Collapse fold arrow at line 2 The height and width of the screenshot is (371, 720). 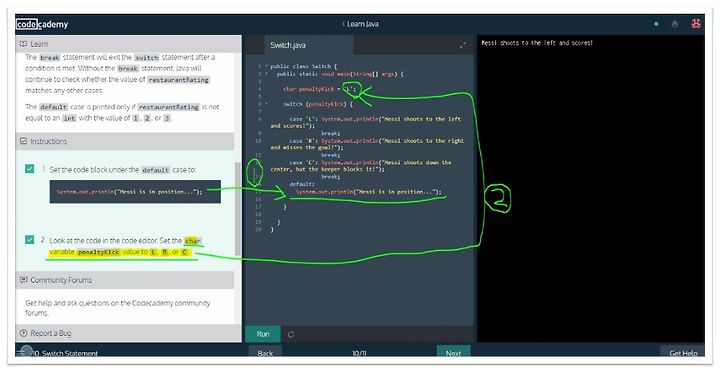click(x=266, y=73)
